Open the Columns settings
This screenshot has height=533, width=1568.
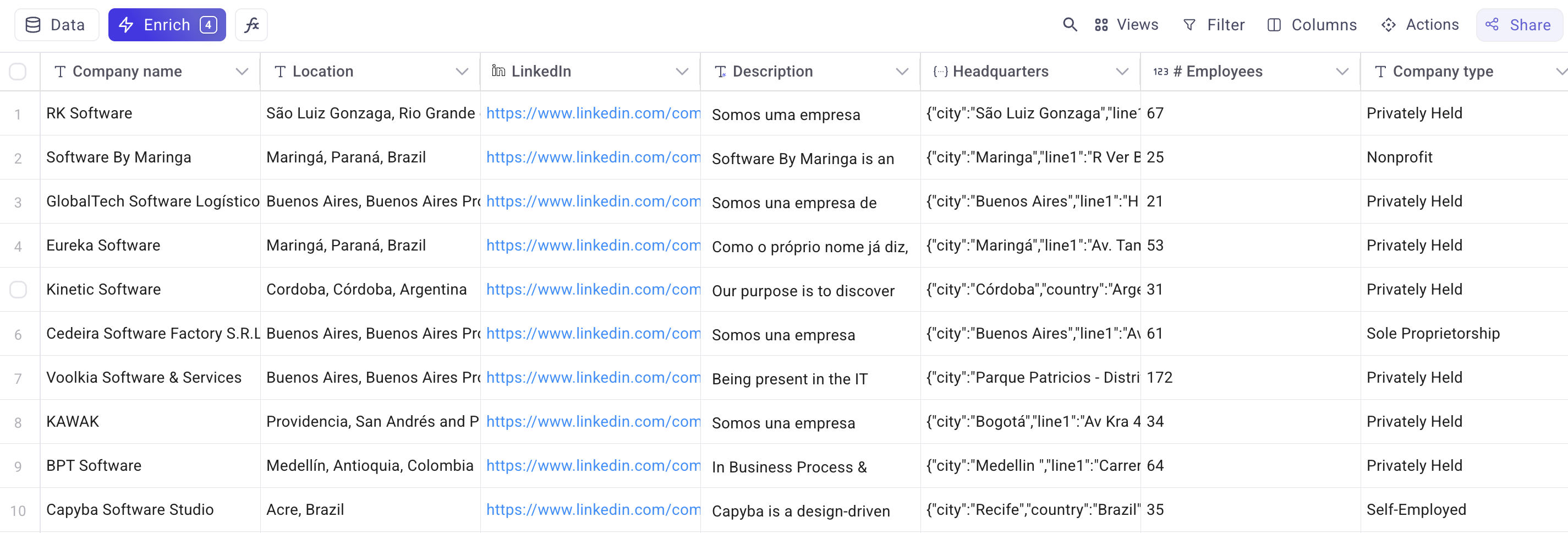(1312, 25)
